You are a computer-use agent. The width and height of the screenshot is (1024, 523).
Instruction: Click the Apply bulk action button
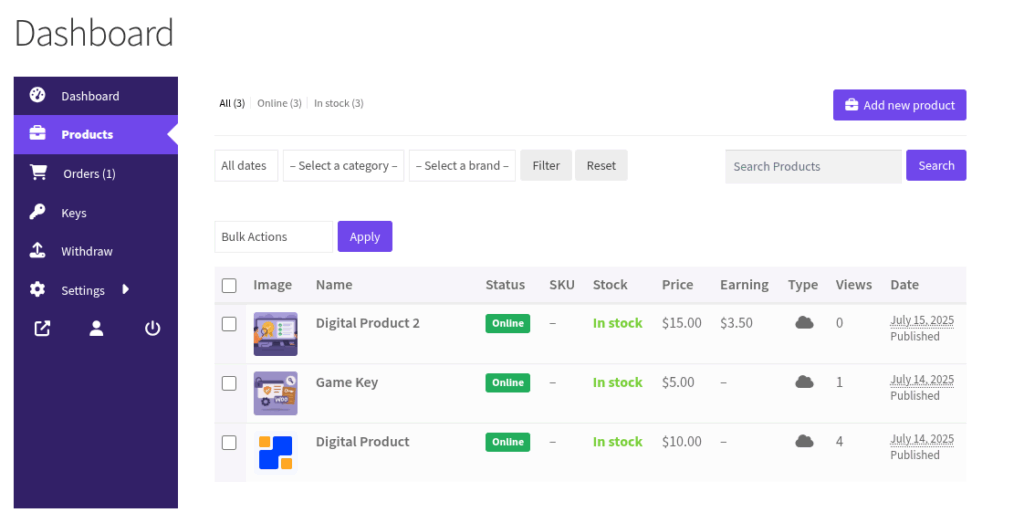(364, 236)
